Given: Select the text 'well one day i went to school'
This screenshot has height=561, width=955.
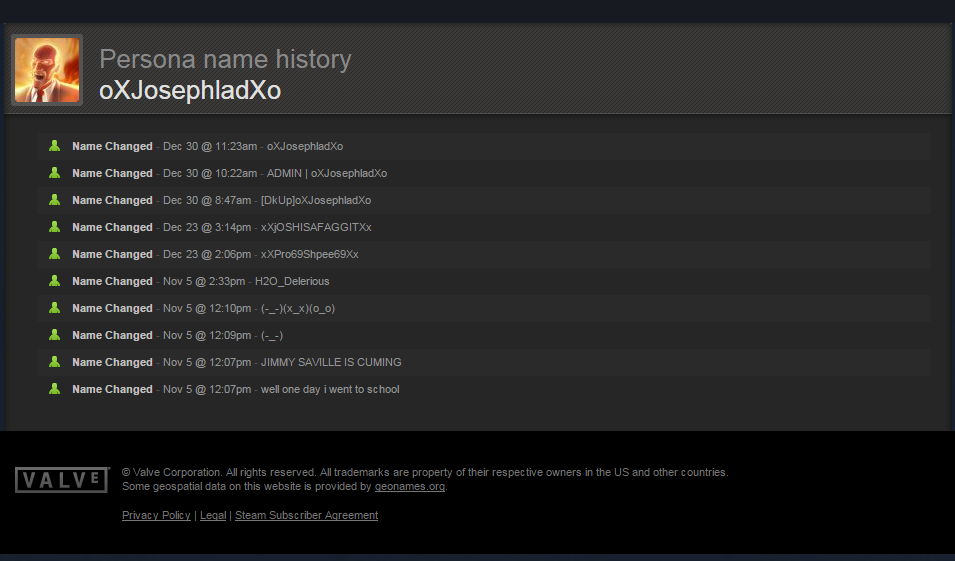Looking at the screenshot, I should [x=330, y=389].
